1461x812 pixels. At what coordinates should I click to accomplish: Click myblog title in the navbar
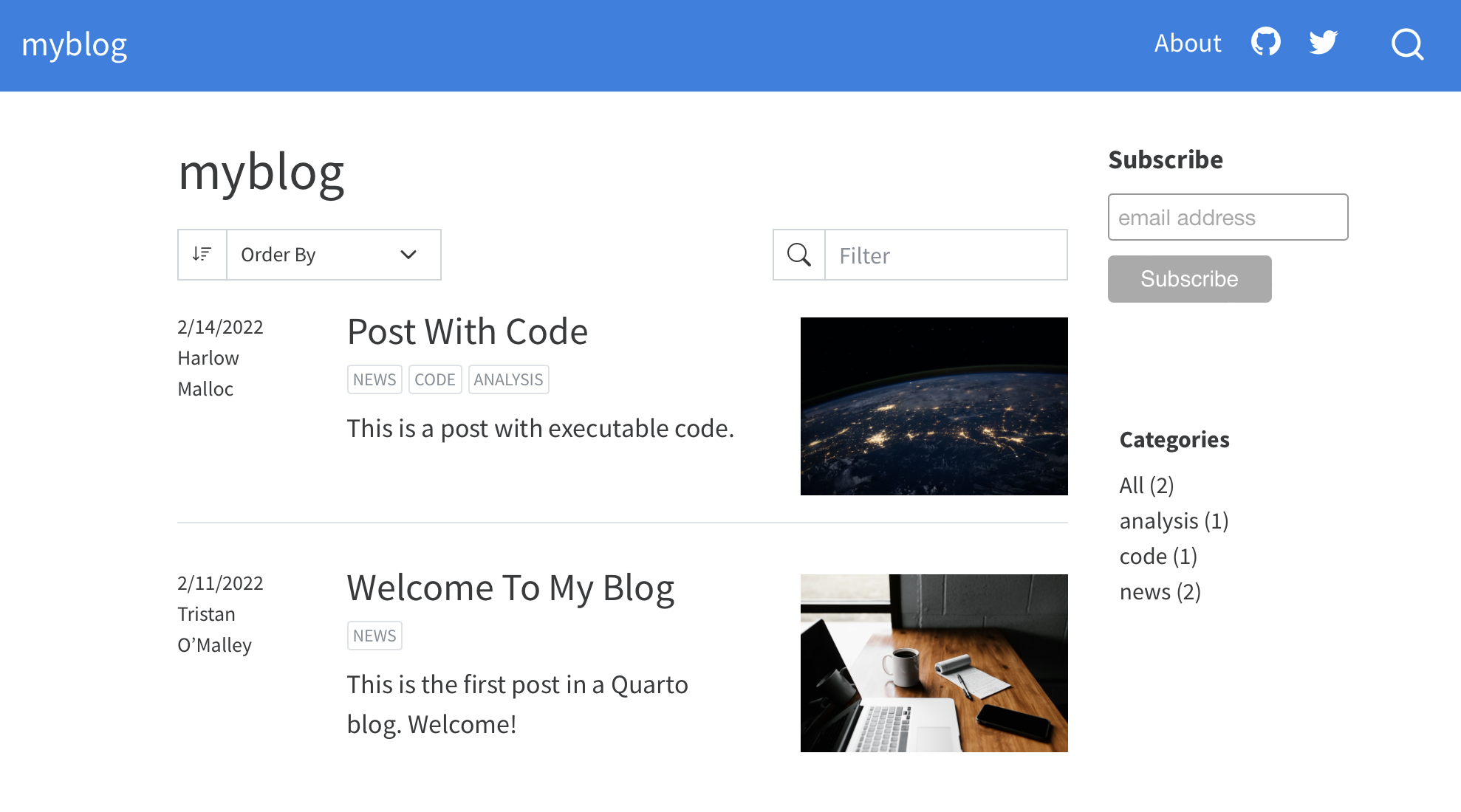click(74, 43)
